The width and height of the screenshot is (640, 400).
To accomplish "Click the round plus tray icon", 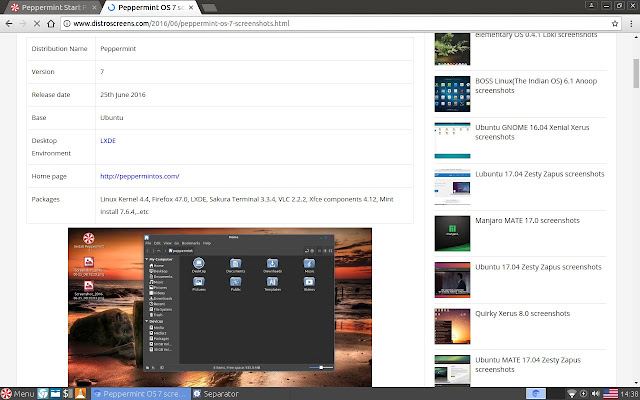I will pyautogui.click(x=584, y=393).
